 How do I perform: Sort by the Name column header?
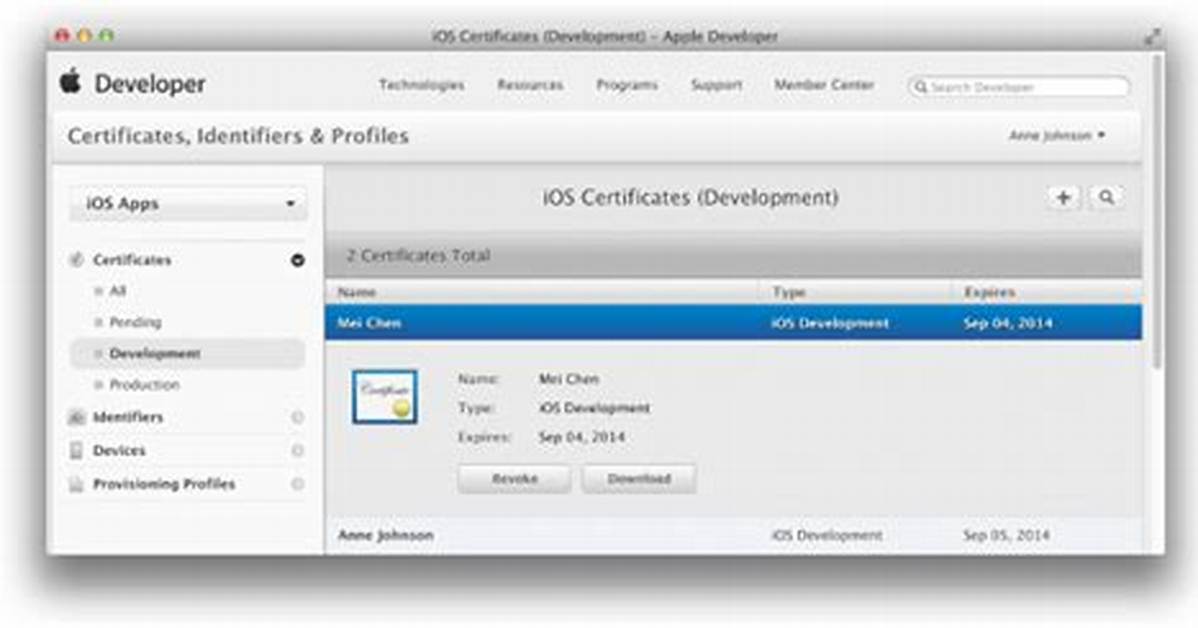coord(357,293)
